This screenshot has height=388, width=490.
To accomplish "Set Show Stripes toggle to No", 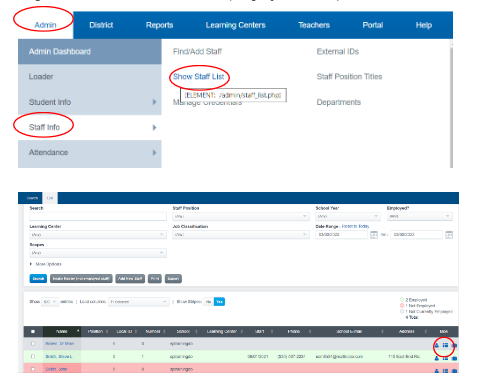I will pyautogui.click(x=208, y=302).
